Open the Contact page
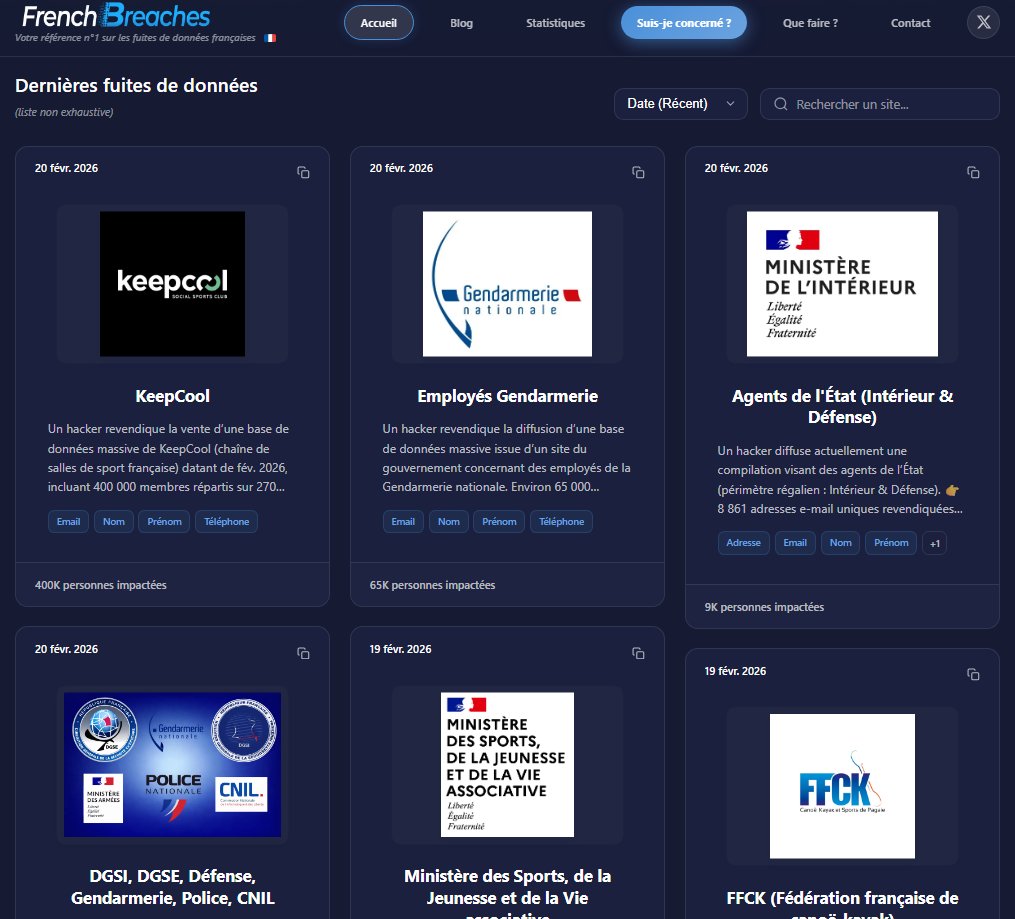The image size is (1015, 919). [x=909, y=22]
